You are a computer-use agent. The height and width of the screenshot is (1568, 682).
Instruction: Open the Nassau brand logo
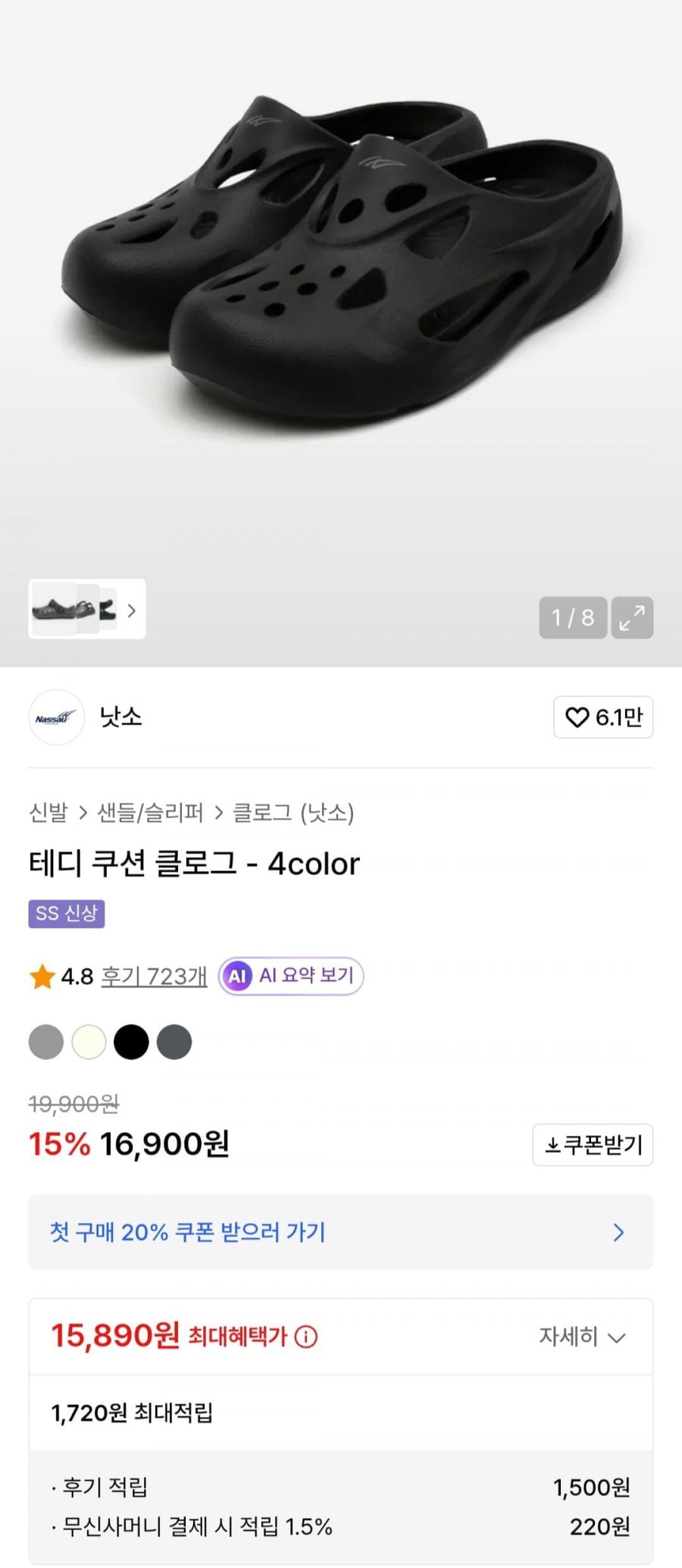coord(56,717)
